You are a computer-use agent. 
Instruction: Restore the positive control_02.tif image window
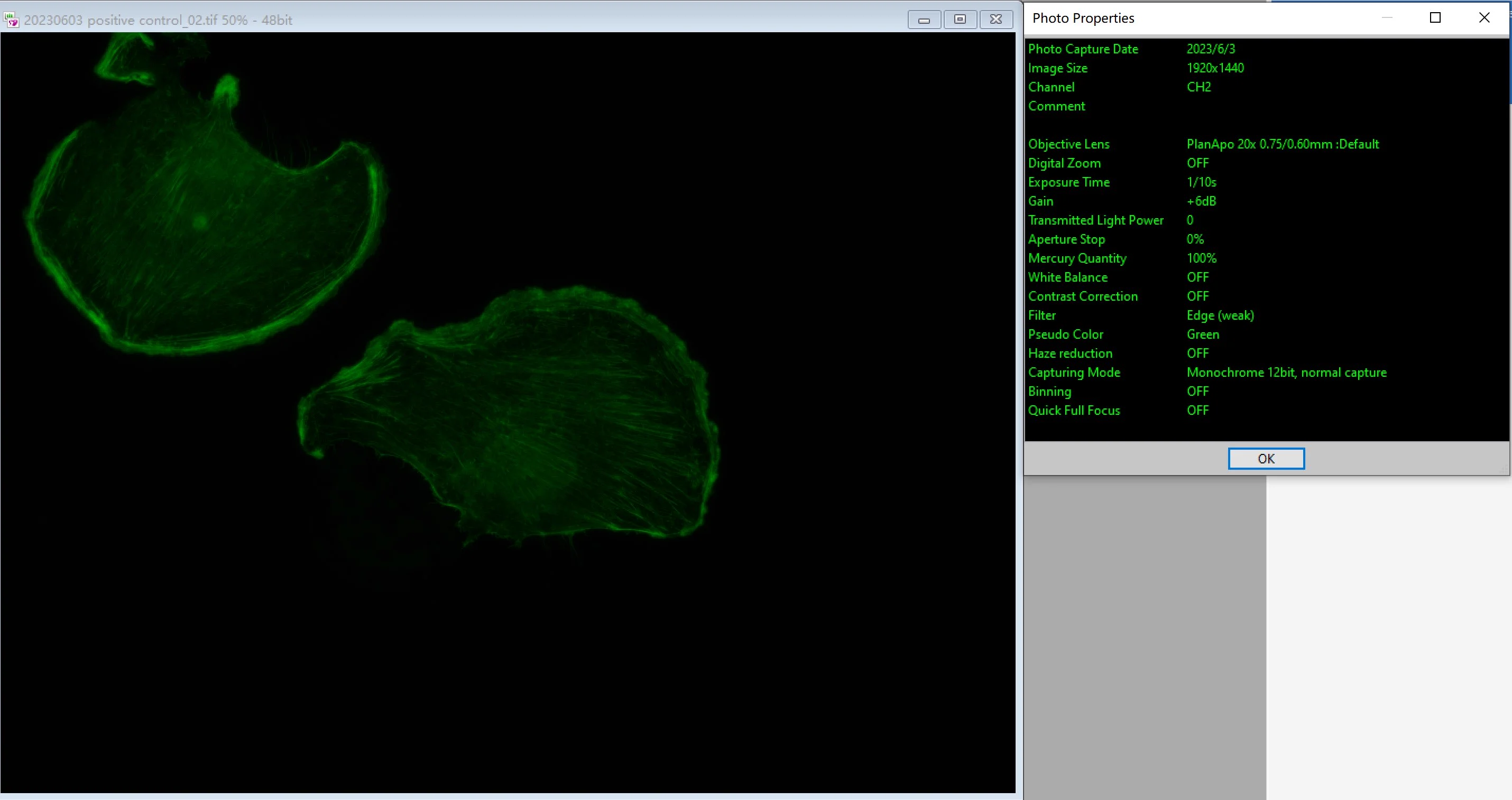[960, 20]
